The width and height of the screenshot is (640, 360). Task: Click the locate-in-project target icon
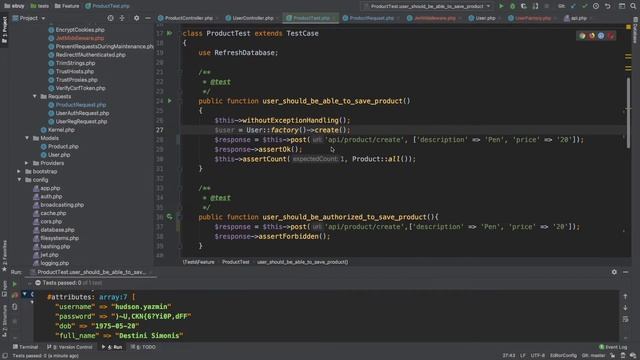[x=110, y=18]
